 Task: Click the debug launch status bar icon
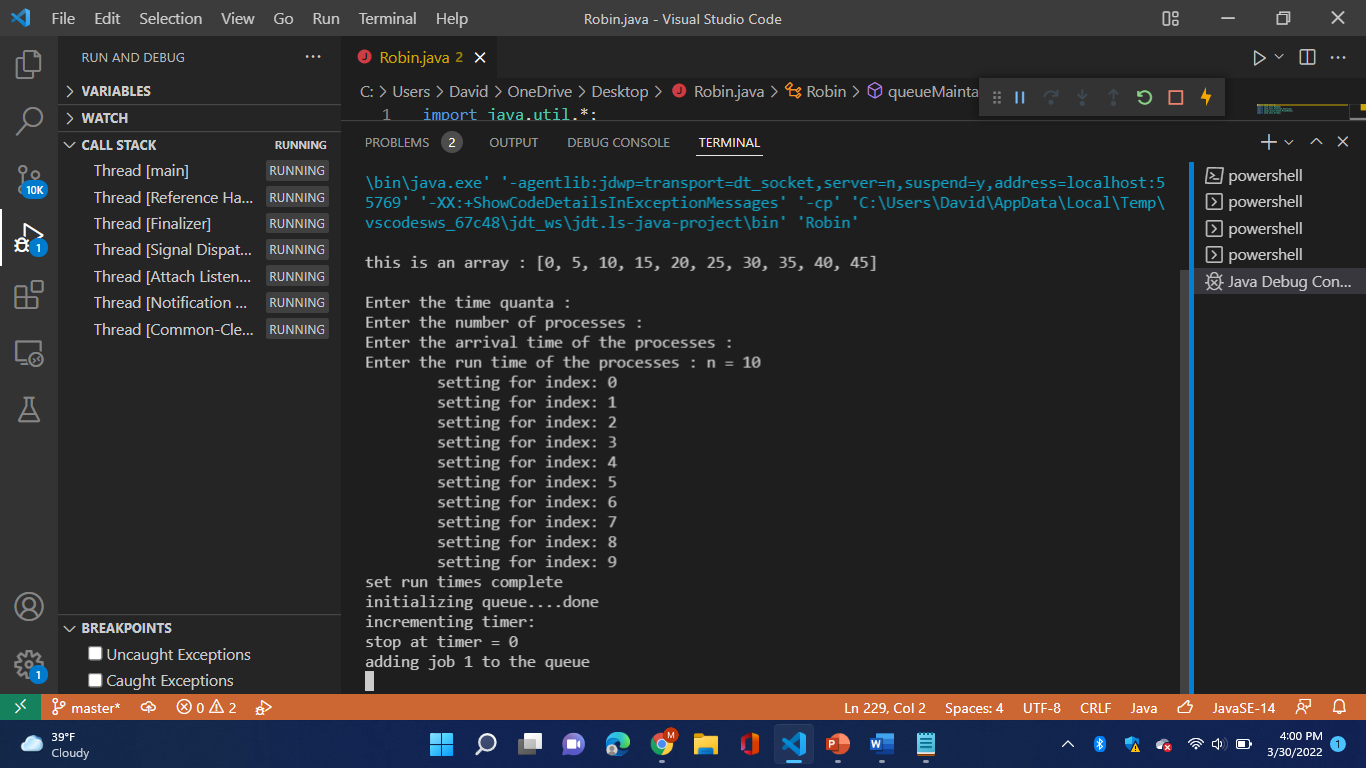click(x=264, y=707)
